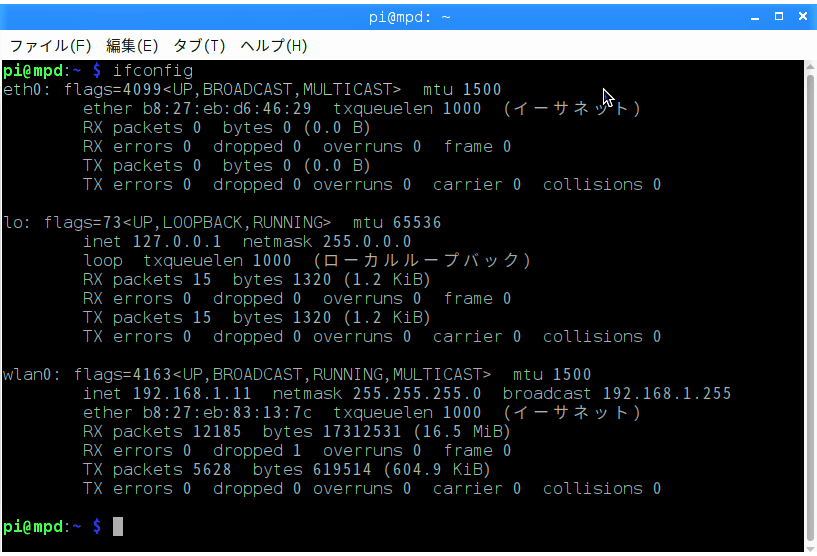Maximize the terminal window
The height and width of the screenshot is (556, 817).
(779, 17)
